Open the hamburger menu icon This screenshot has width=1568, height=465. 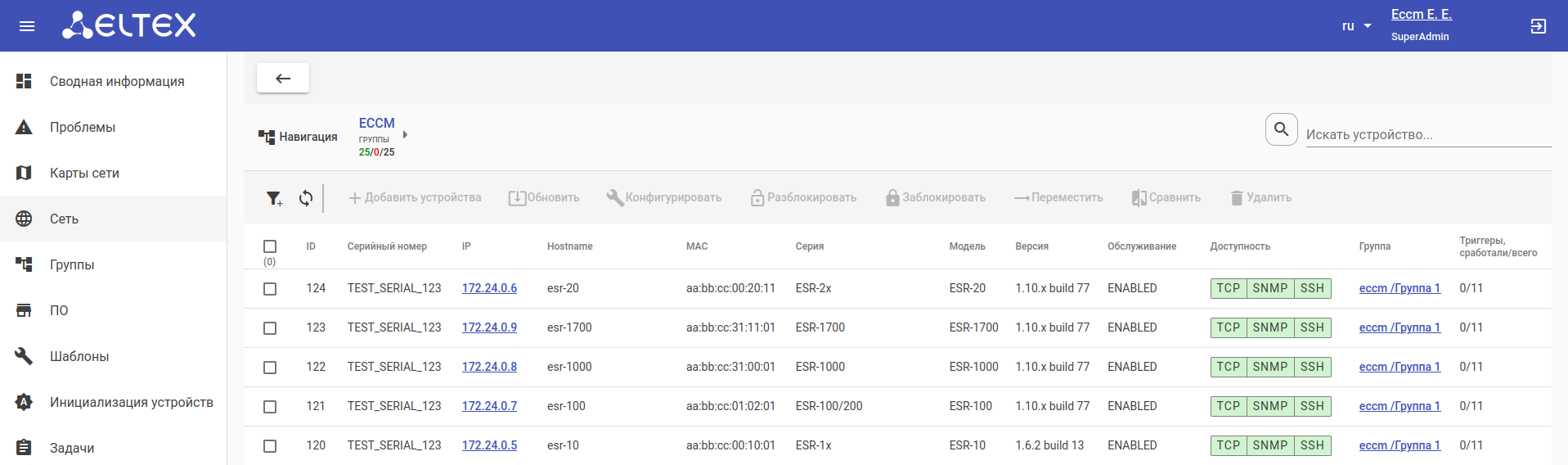[x=27, y=26]
